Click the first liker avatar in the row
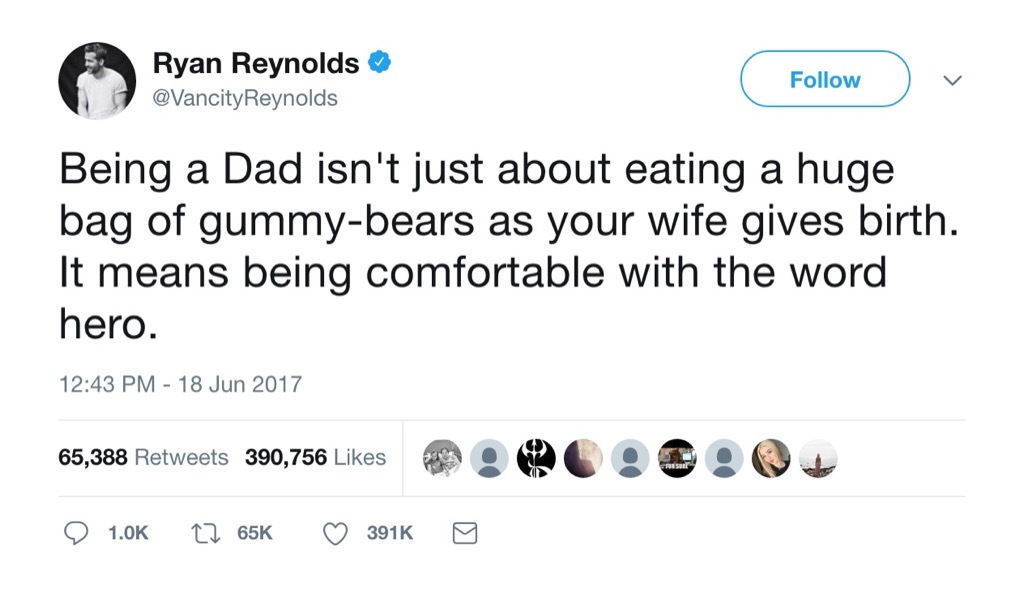This screenshot has width=1024, height=593. [442, 458]
